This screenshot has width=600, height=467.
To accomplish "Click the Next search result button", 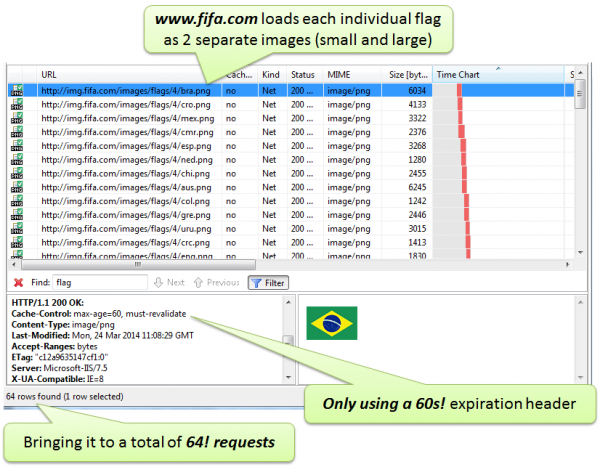I will (x=169, y=282).
